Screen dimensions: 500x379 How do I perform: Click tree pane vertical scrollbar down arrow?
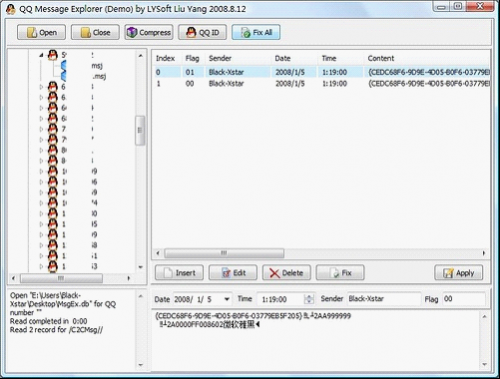pos(141,267)
